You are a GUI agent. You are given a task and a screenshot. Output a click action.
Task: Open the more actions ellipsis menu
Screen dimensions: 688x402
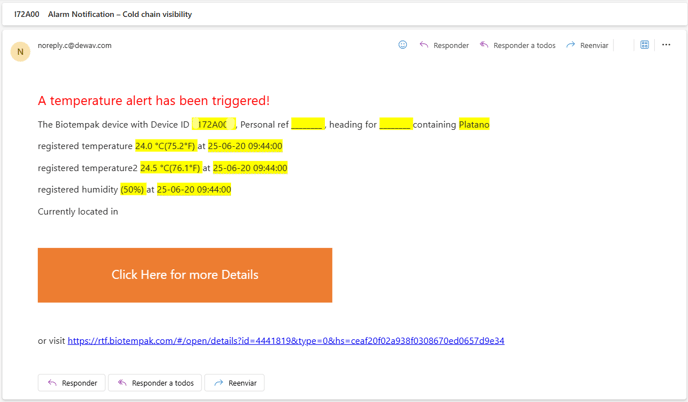(666, 45)
